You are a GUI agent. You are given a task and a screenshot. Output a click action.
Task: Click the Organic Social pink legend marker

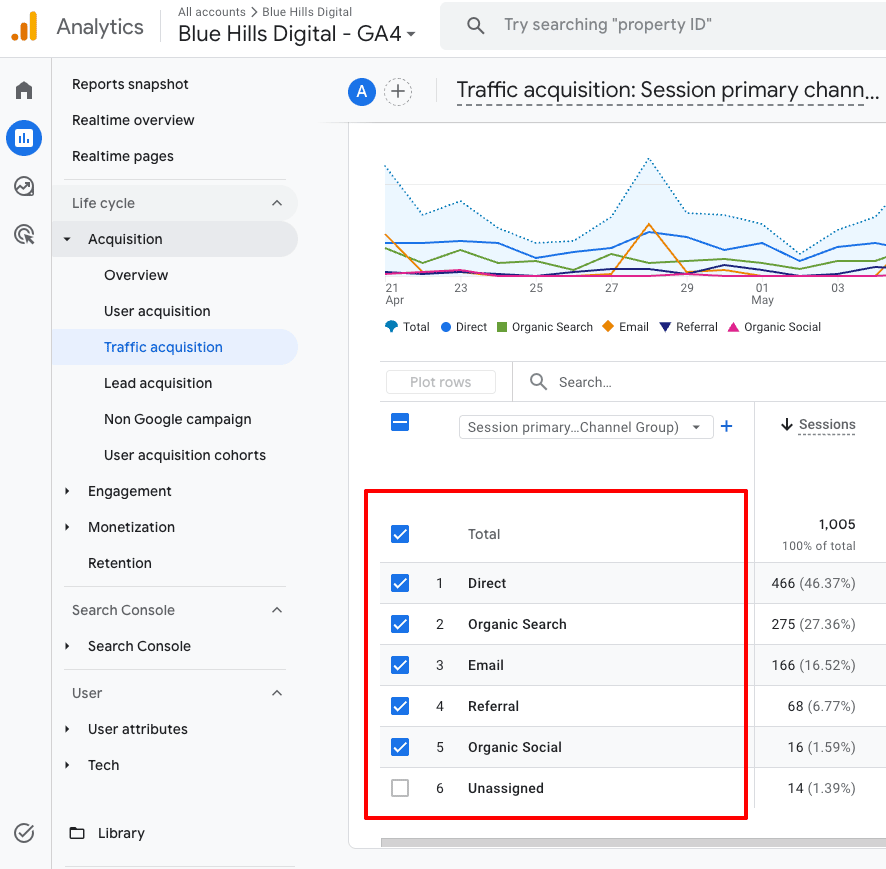click(733, 327)
